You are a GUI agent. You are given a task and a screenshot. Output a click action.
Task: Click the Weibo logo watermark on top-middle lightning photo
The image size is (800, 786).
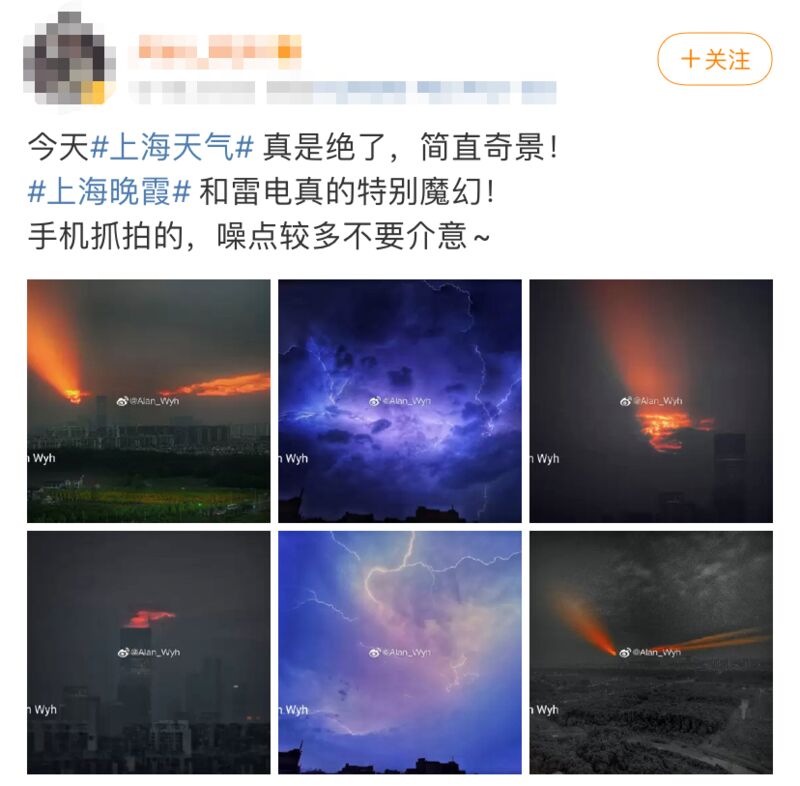(x=375, y=401)
